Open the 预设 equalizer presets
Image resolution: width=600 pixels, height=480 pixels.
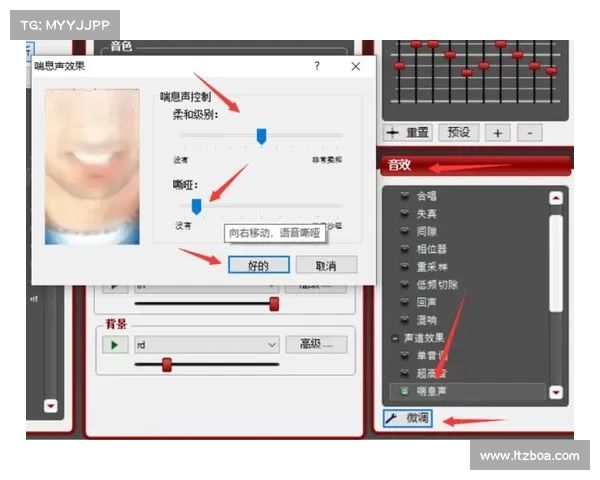(458, 133)
